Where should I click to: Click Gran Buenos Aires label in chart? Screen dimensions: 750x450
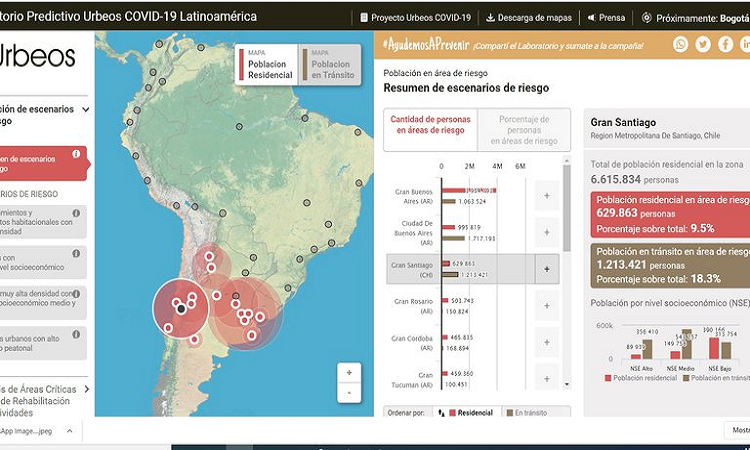(414, 196)
